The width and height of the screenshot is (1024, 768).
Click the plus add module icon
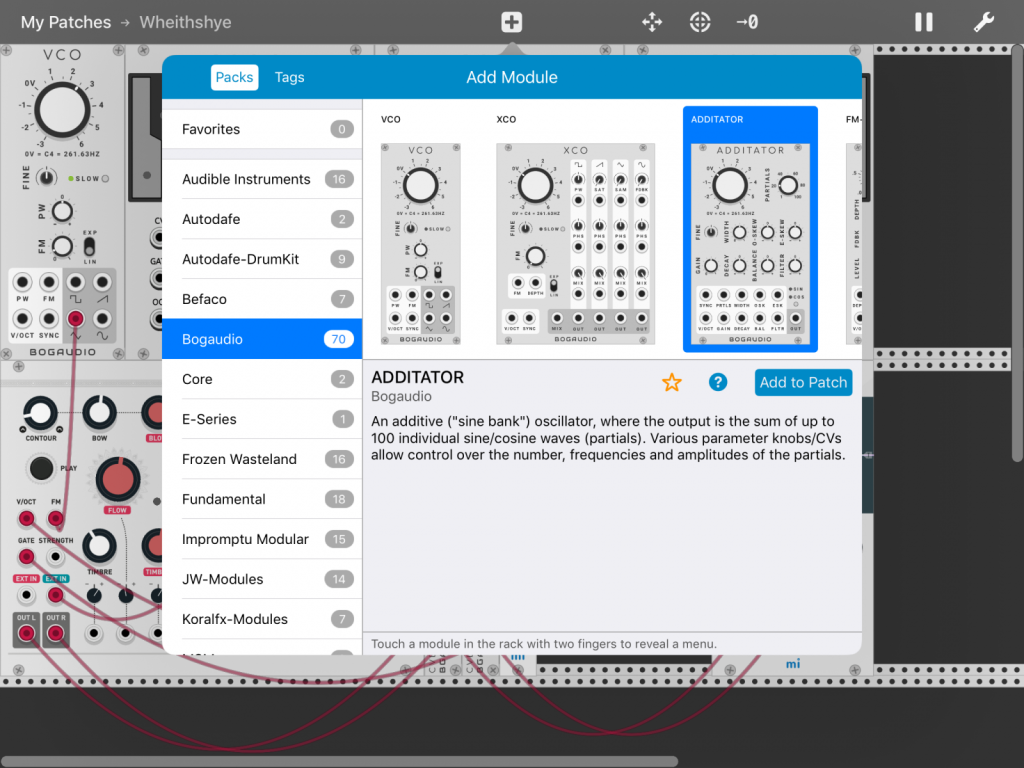(511, 22)
